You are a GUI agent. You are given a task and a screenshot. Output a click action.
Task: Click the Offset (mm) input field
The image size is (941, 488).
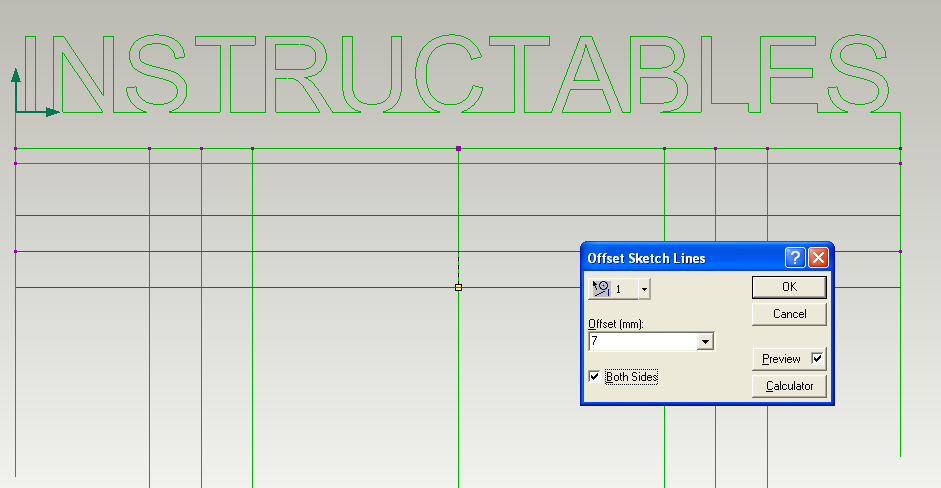643,342
